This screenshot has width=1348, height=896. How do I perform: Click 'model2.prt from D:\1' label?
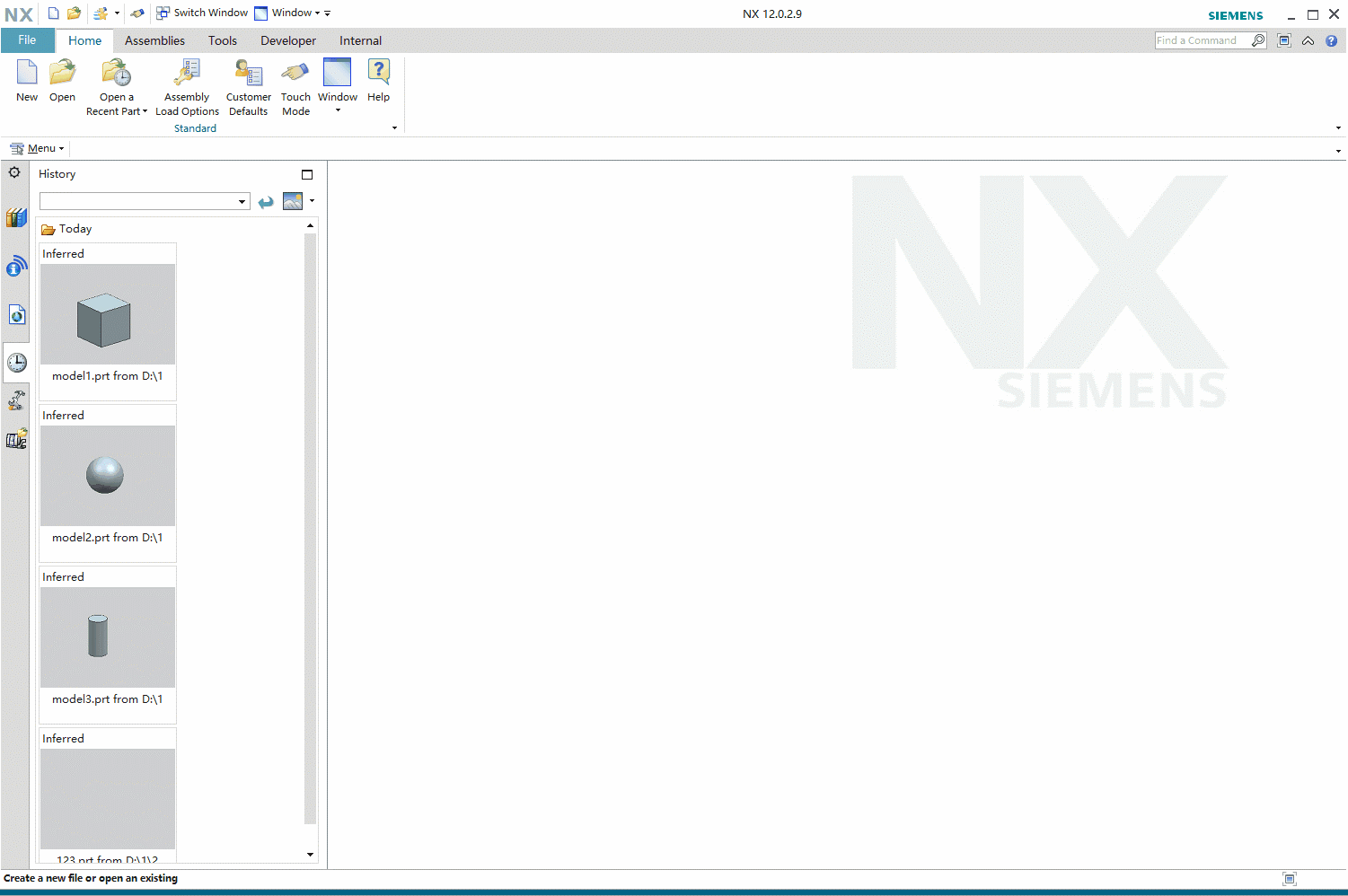click(x=108, y=538)
